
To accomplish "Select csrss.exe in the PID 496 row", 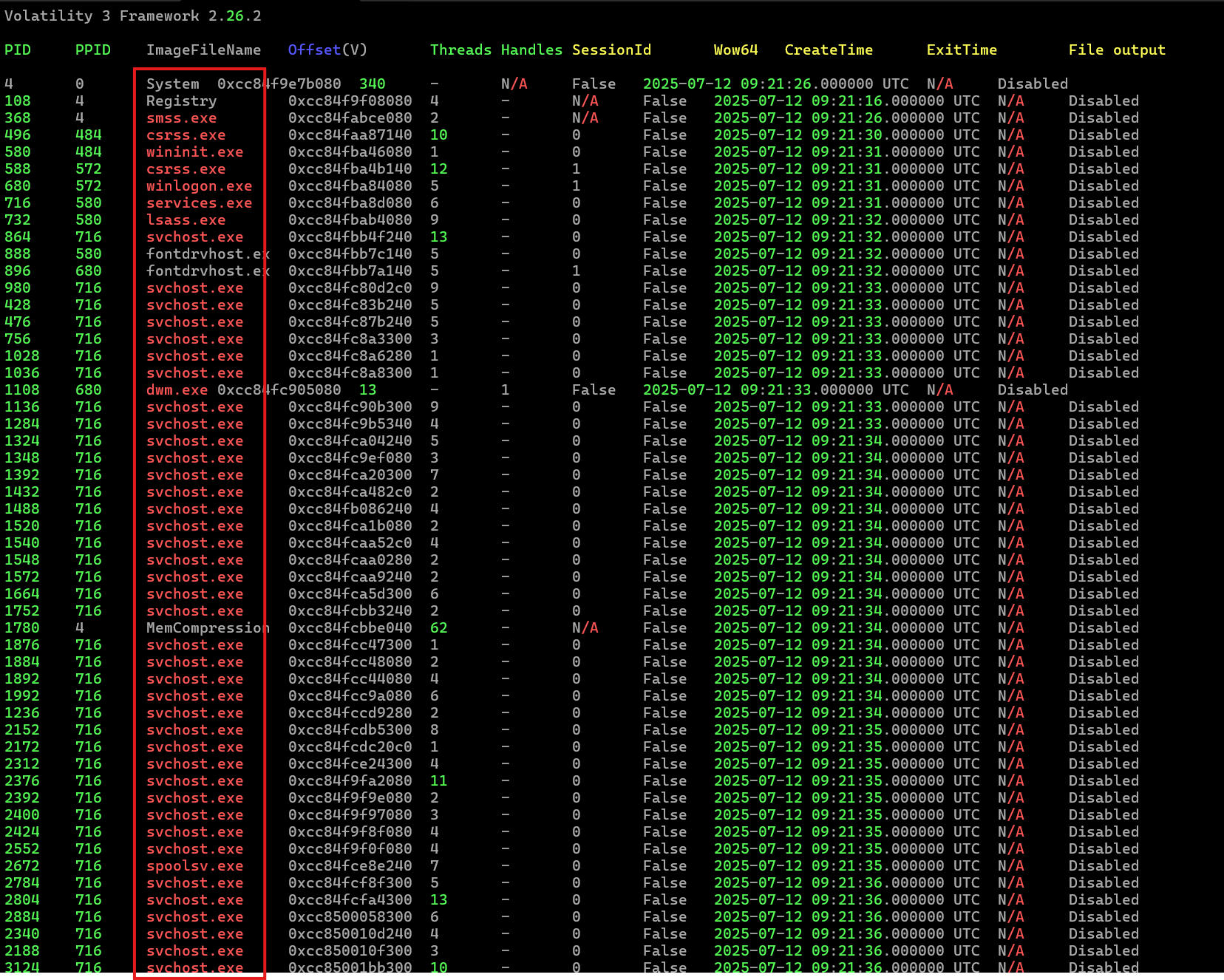I will point(186,135).
